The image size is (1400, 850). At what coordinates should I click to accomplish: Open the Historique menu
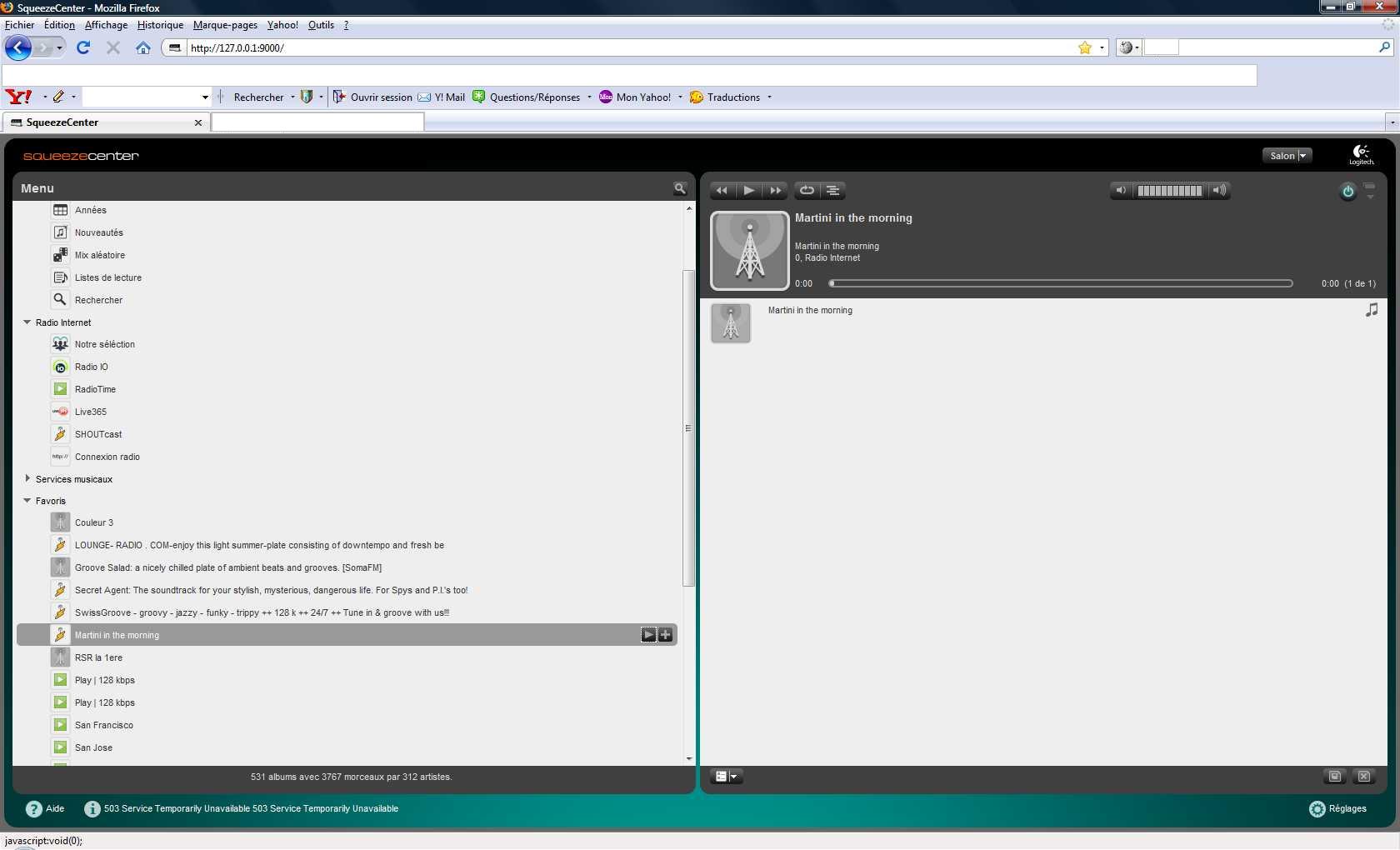pyautogui.click(x=160, y=25)
